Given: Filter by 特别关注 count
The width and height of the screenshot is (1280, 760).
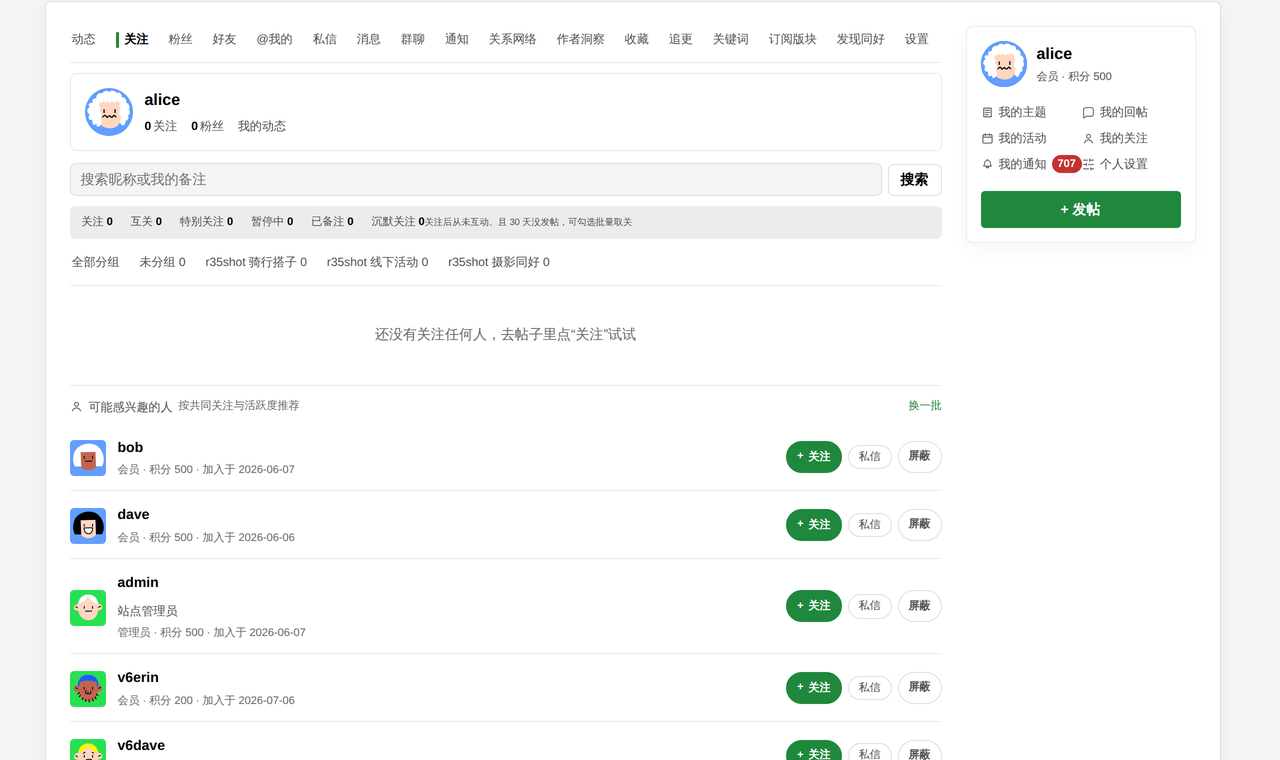Looking at the screenshot, I should click(206, 222).
